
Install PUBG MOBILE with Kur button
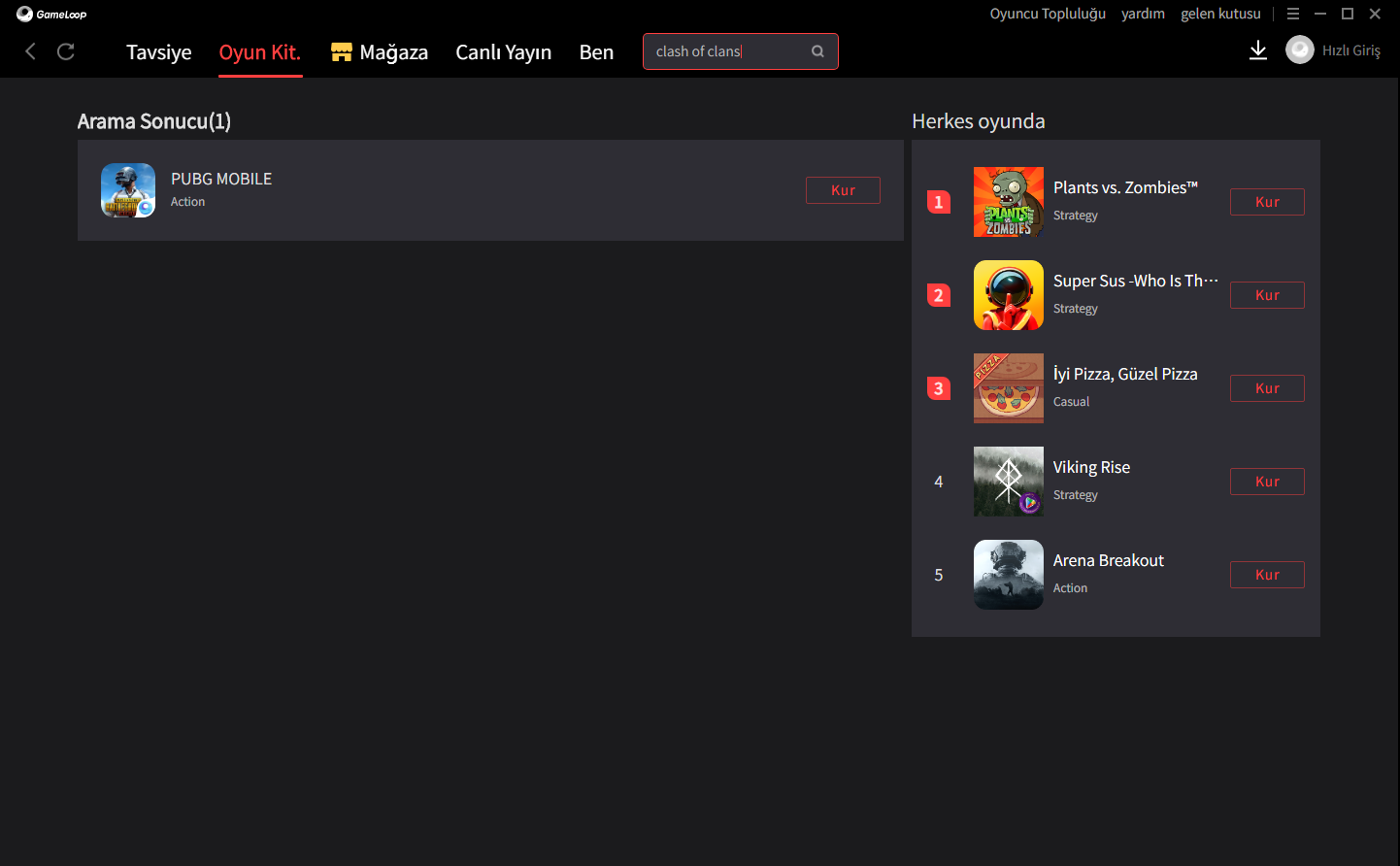(843, 190)
